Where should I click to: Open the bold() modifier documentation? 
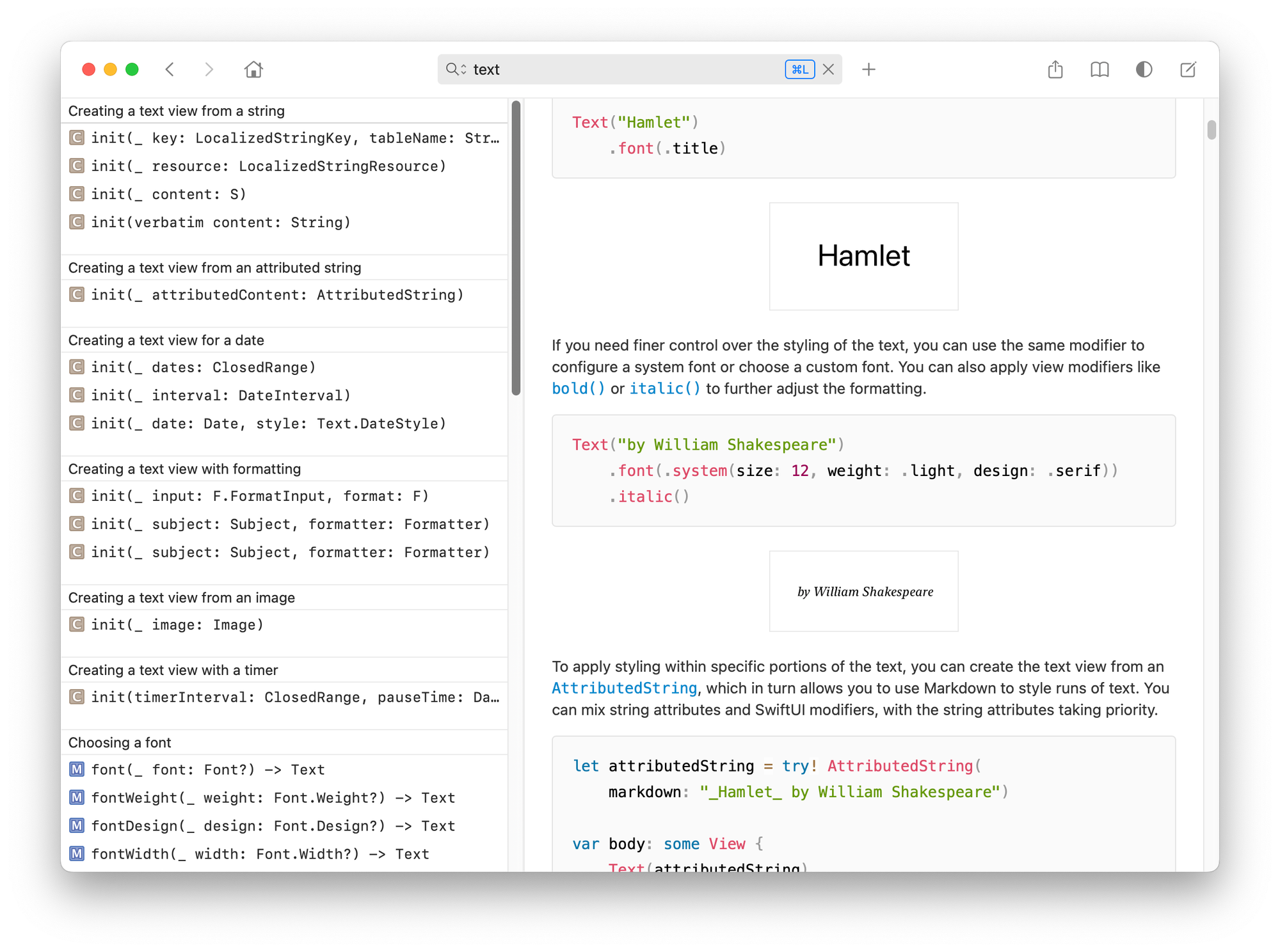[578, 388]
